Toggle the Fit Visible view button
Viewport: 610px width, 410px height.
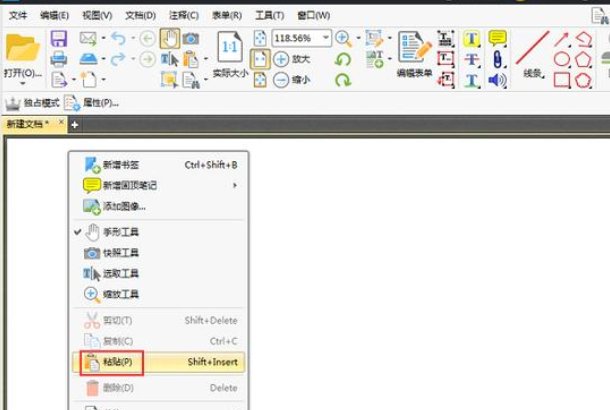point(260,80)
